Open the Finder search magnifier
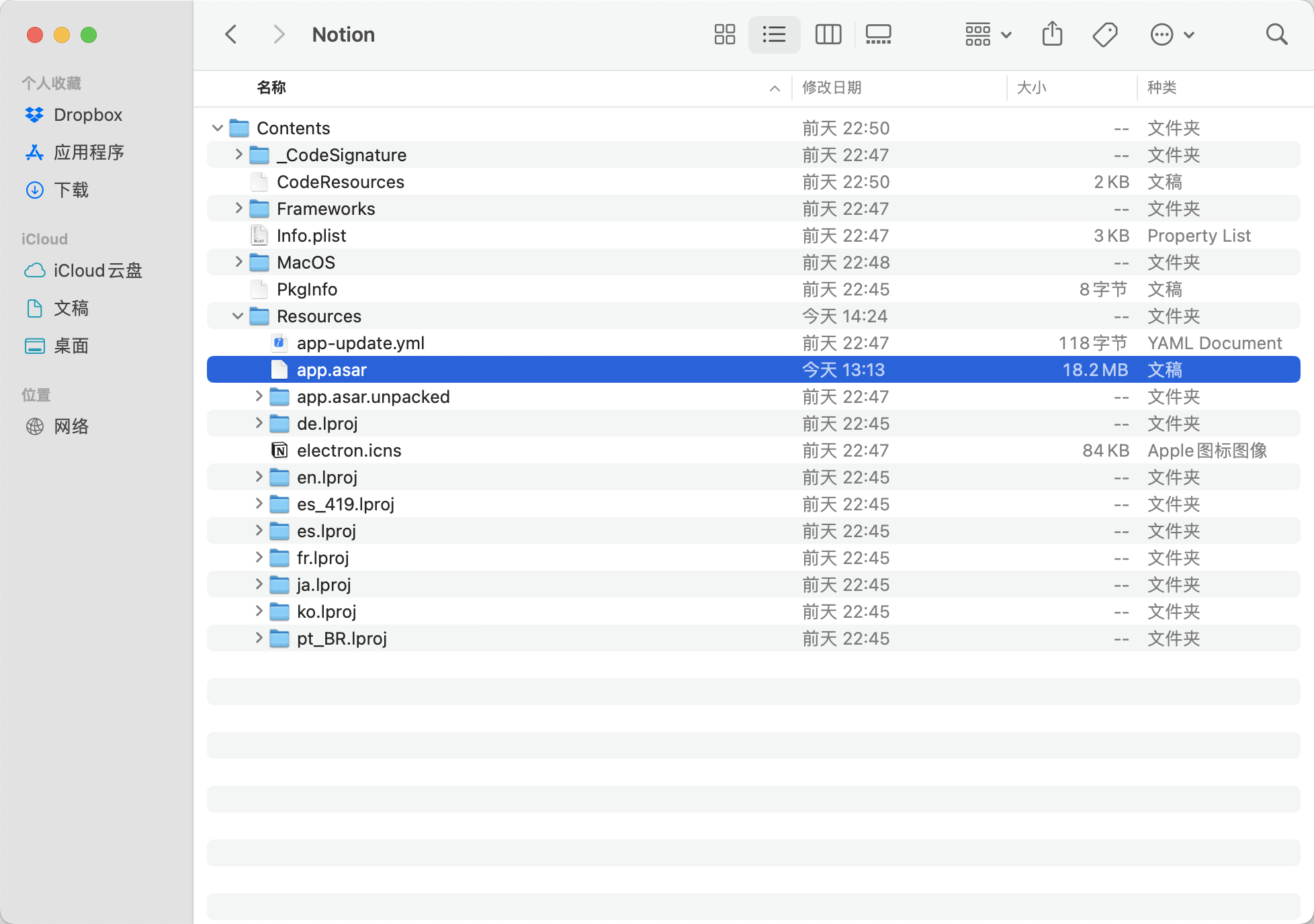Image resolution: width=1314 pixels, height=924 pixels. pyautogui.click(x=1276, y=34)
